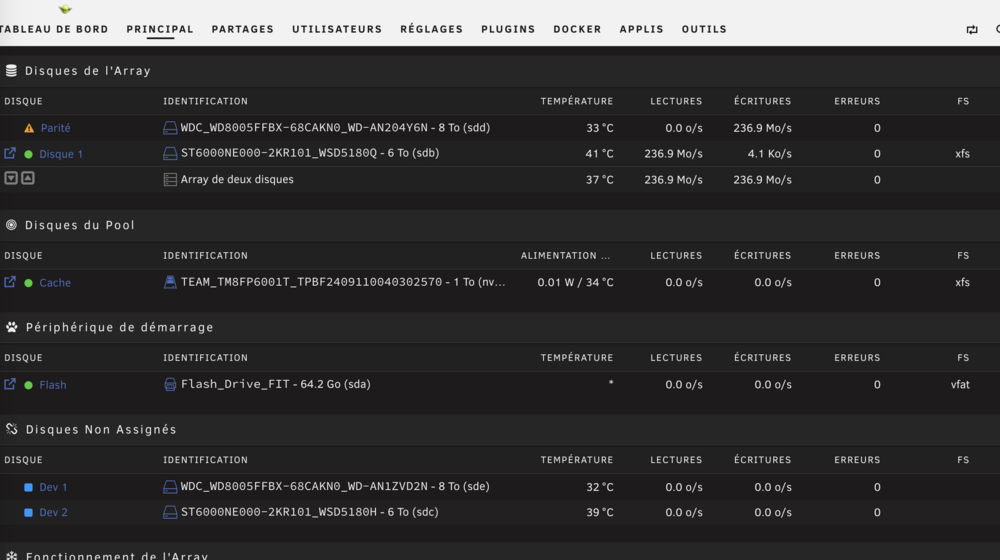Click the Parité orange warning triangle
Screen dimensions: 1000x560
(x=29, y=128)
